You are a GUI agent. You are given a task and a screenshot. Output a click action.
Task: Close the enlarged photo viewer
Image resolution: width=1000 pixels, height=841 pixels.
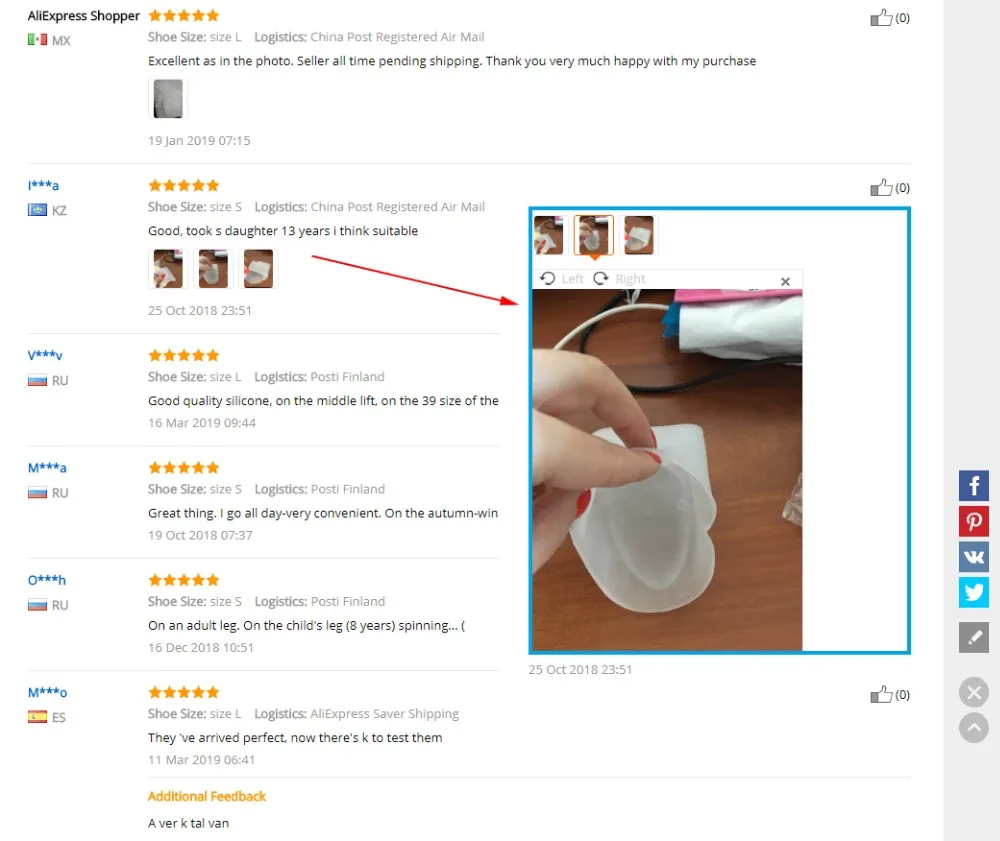click(x=785, y=281)
